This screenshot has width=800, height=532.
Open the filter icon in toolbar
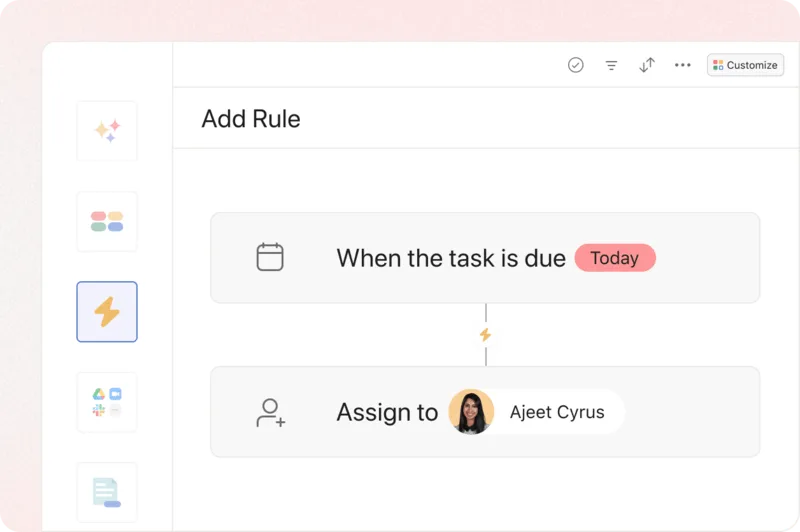[x=611, y=65]
